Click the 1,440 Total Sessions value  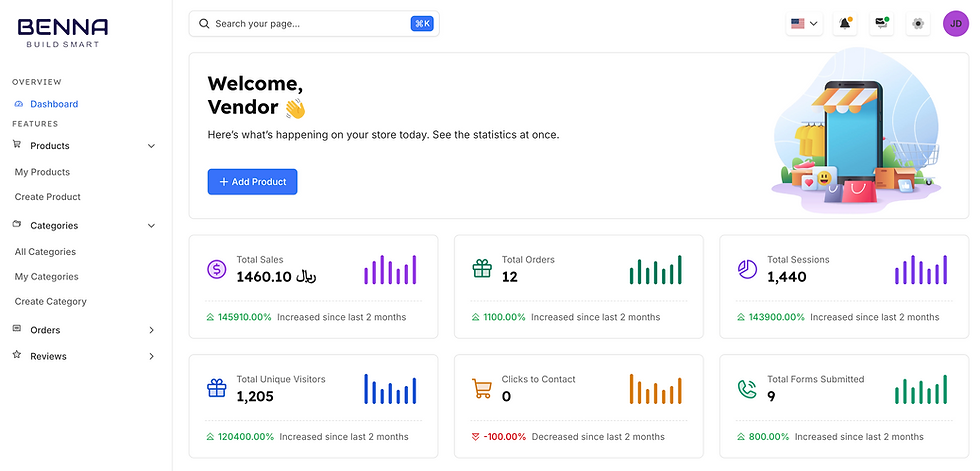click(787, 277)
